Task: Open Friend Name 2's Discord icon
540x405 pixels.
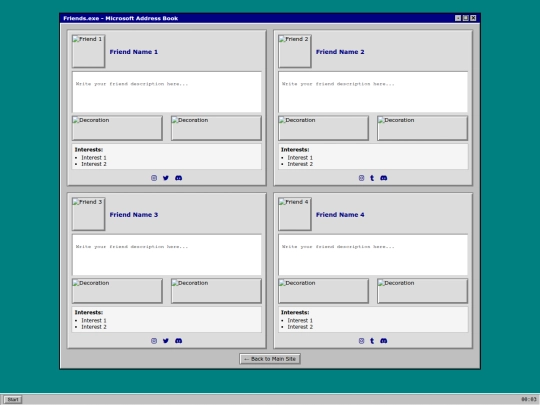Action: coord(384,178)
